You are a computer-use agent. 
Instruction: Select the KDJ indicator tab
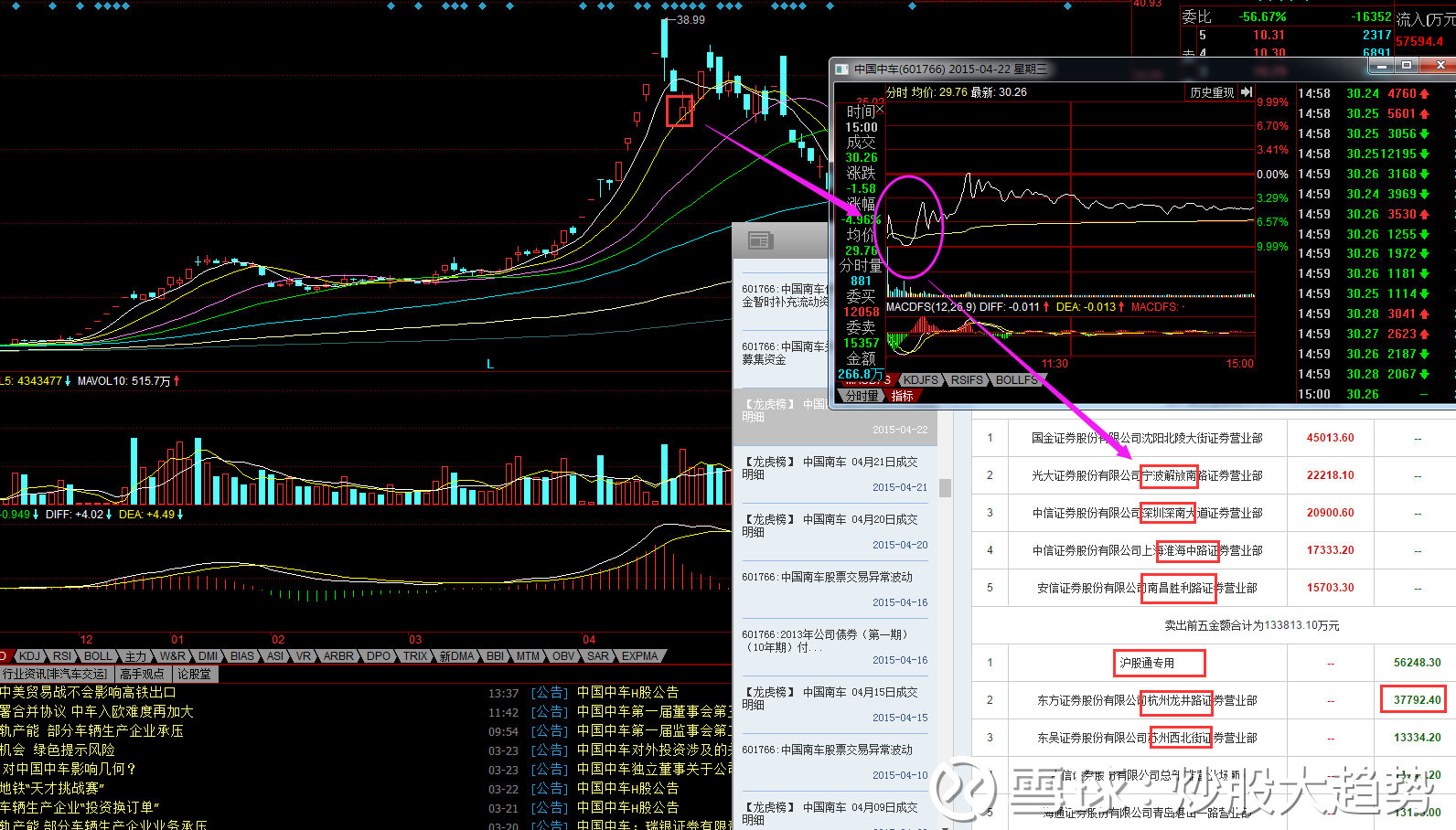click(x=30, y=656)
